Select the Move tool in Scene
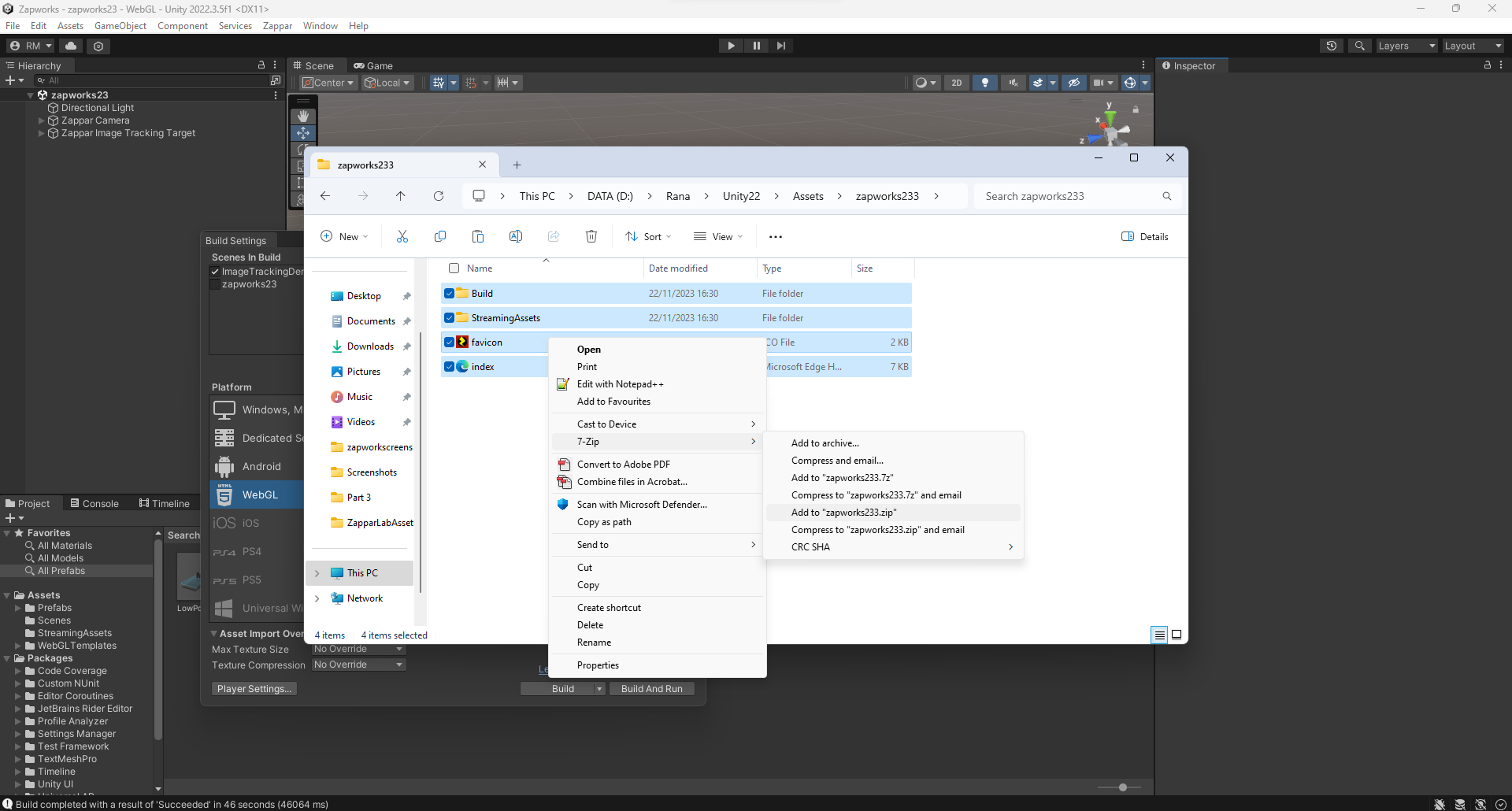 (302, 132)
